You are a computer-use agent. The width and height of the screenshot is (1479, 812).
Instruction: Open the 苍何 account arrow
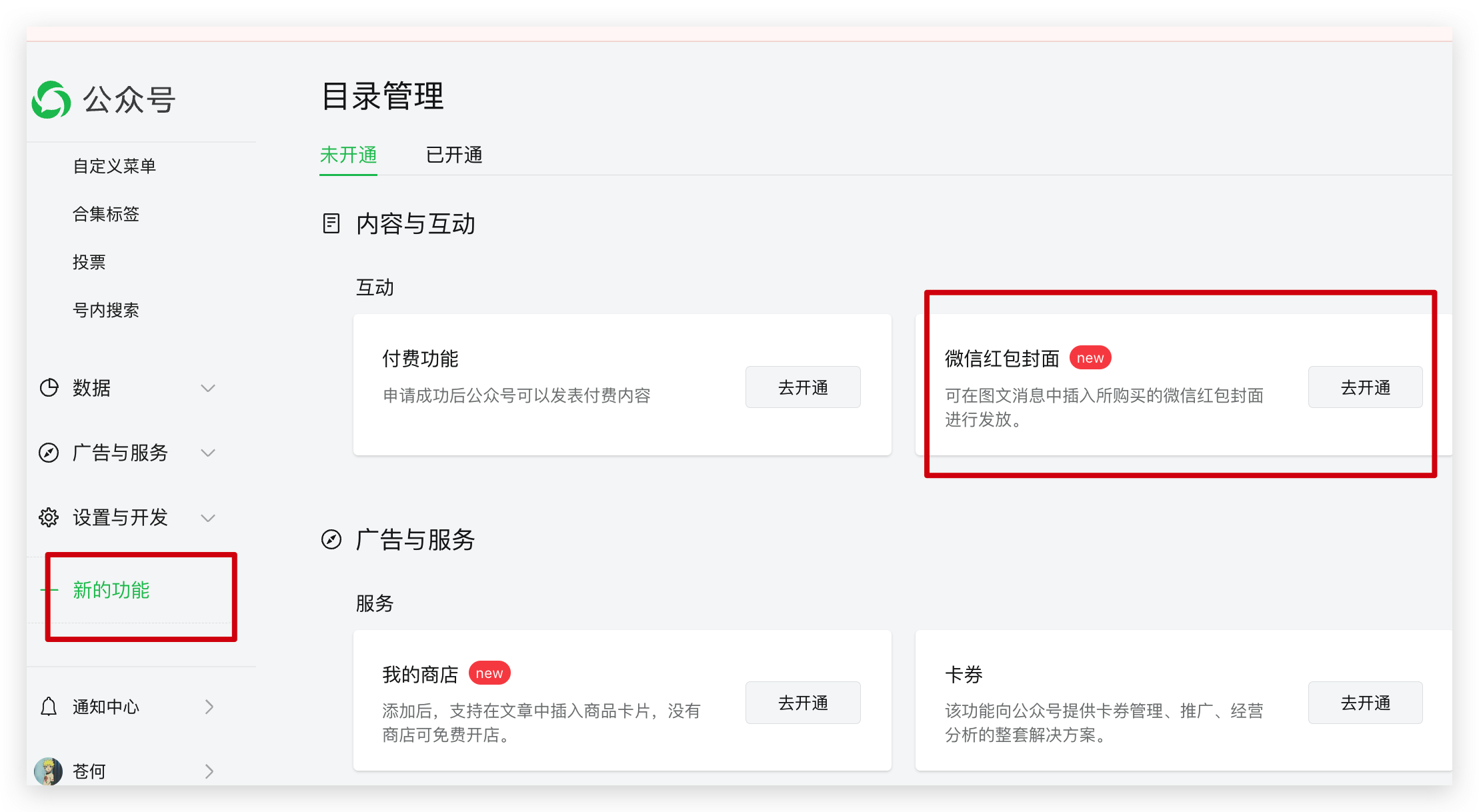point(209,771)
